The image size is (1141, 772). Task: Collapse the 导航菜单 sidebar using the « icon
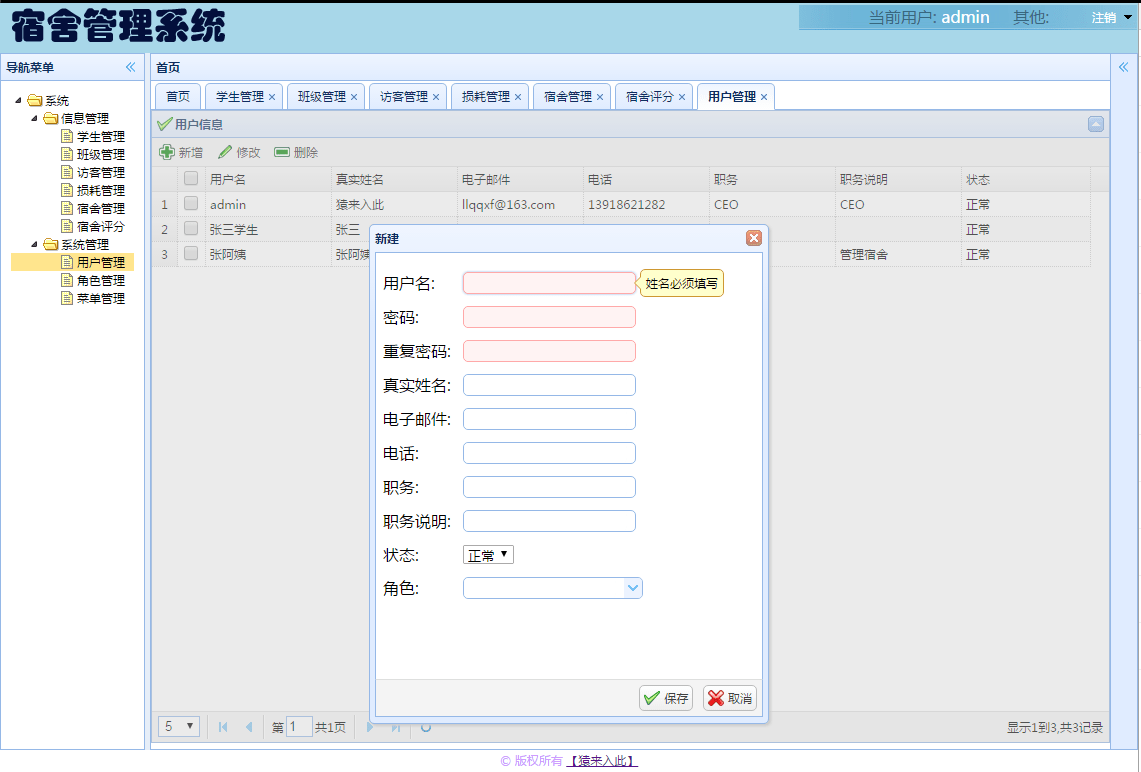click(129, 67)
